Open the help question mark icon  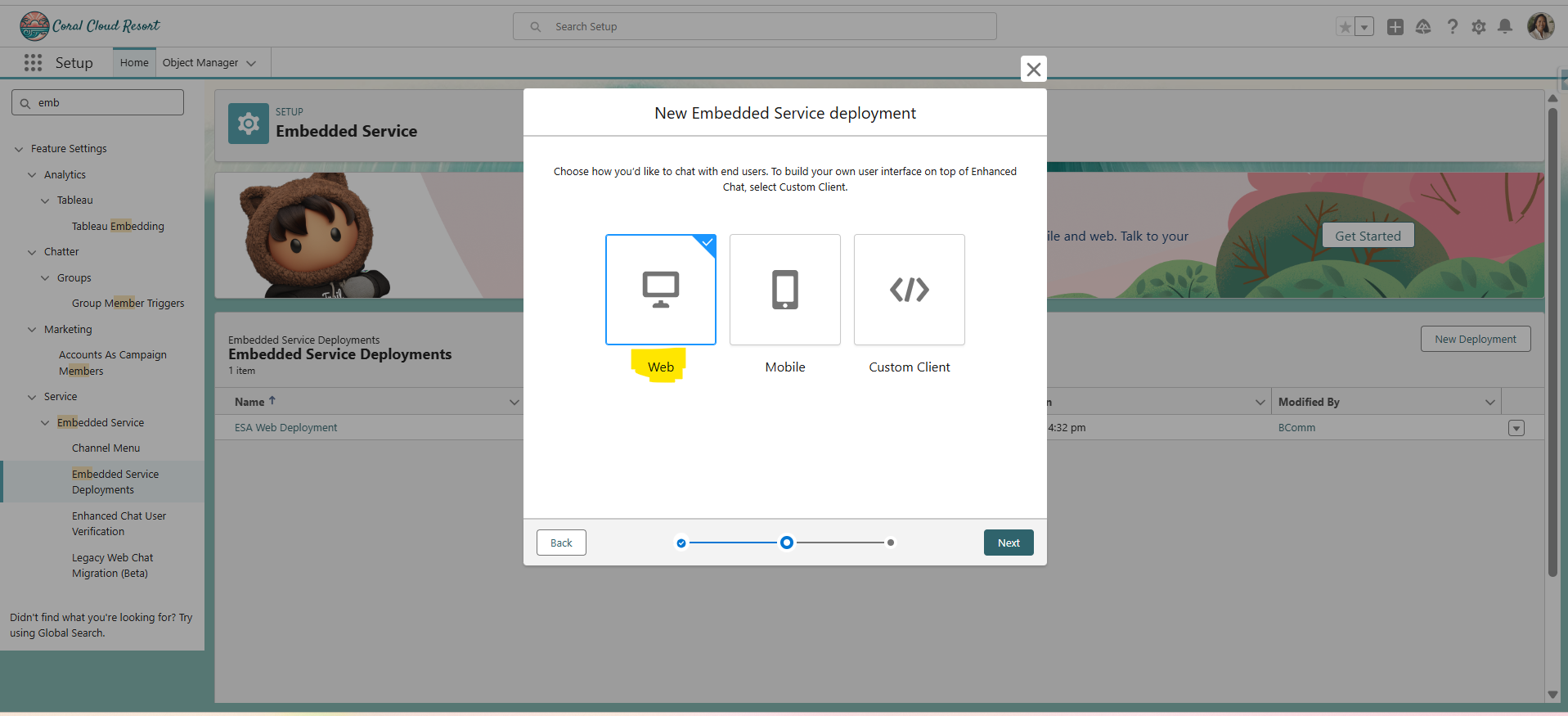[x=1452, y=27]
